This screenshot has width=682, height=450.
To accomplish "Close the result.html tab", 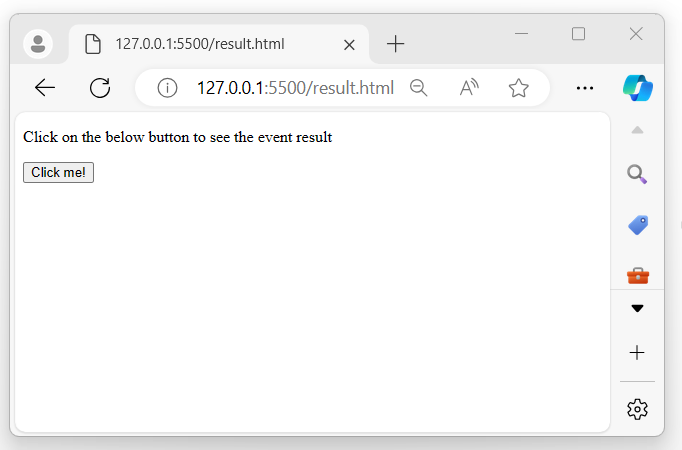I will coord(349,45).
